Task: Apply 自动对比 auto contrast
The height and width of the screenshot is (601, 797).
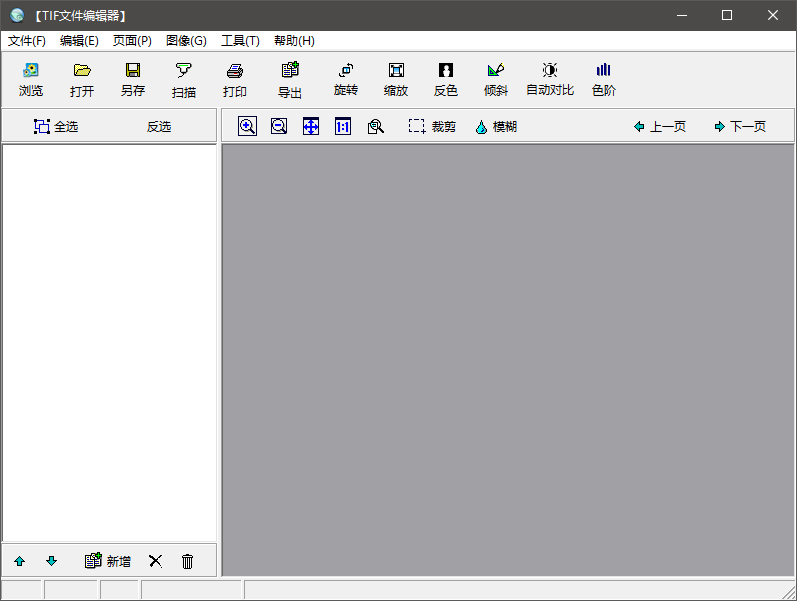Action: (550, 79)
